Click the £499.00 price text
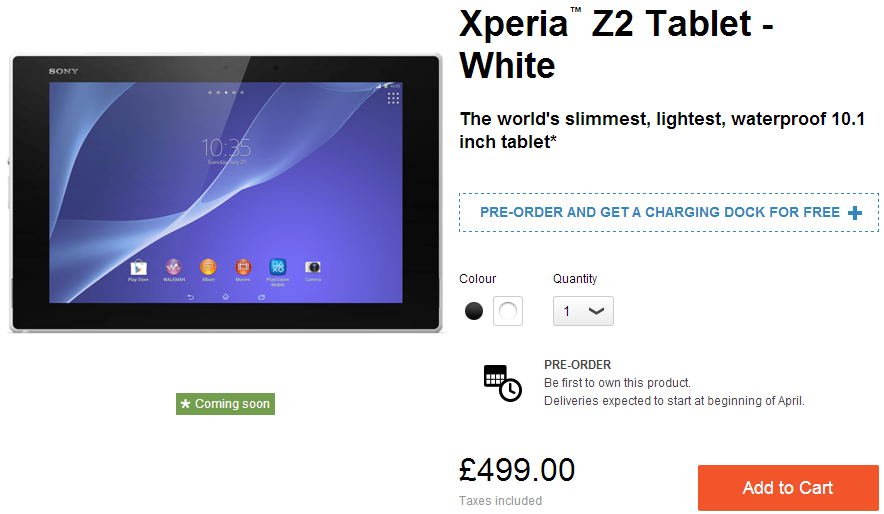The height and width of the screenshot is (514, 884). pyautogui.click(x=517, y=469)
